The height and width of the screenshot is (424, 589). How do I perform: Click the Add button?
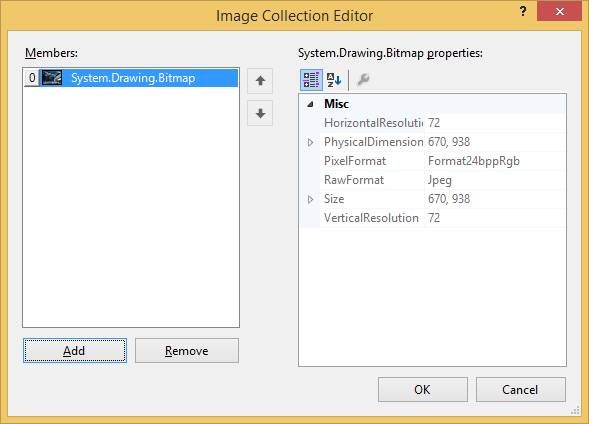click(x=75, y=350)
